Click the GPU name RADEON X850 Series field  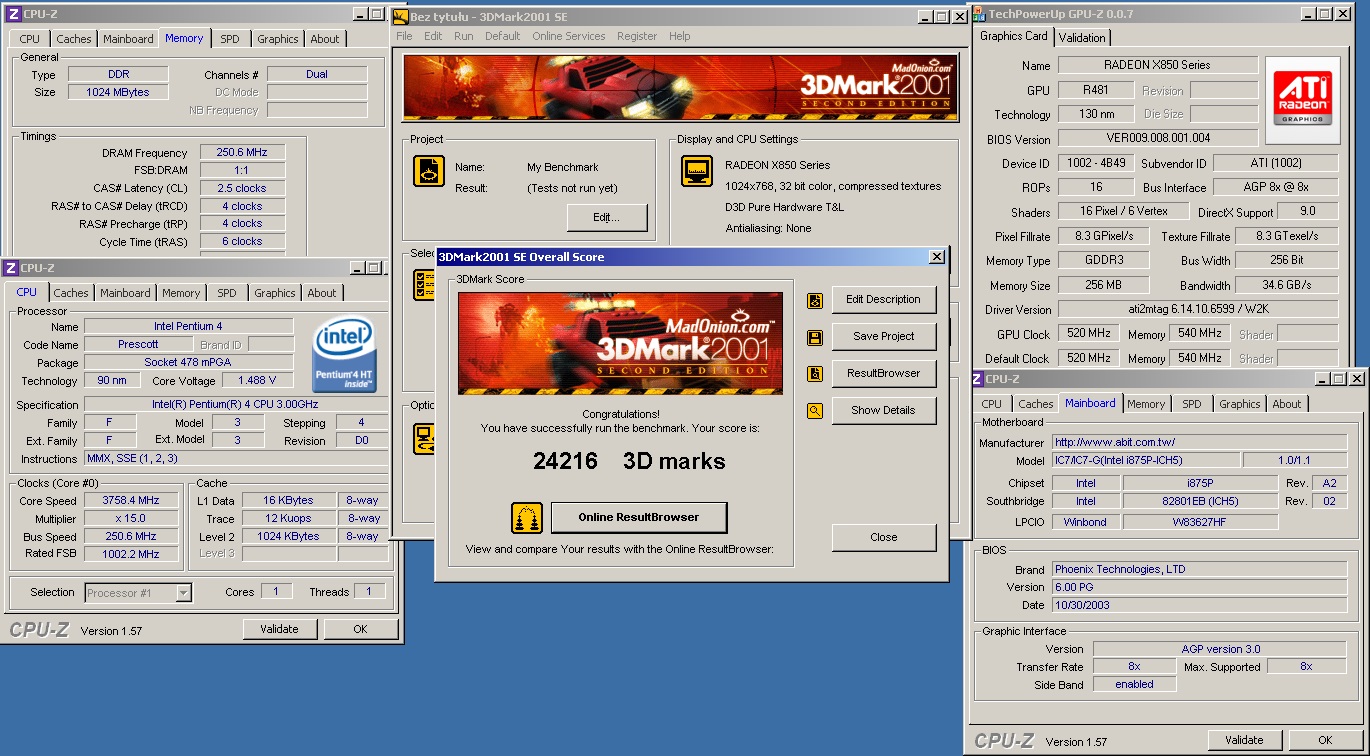click(1158, 65)
